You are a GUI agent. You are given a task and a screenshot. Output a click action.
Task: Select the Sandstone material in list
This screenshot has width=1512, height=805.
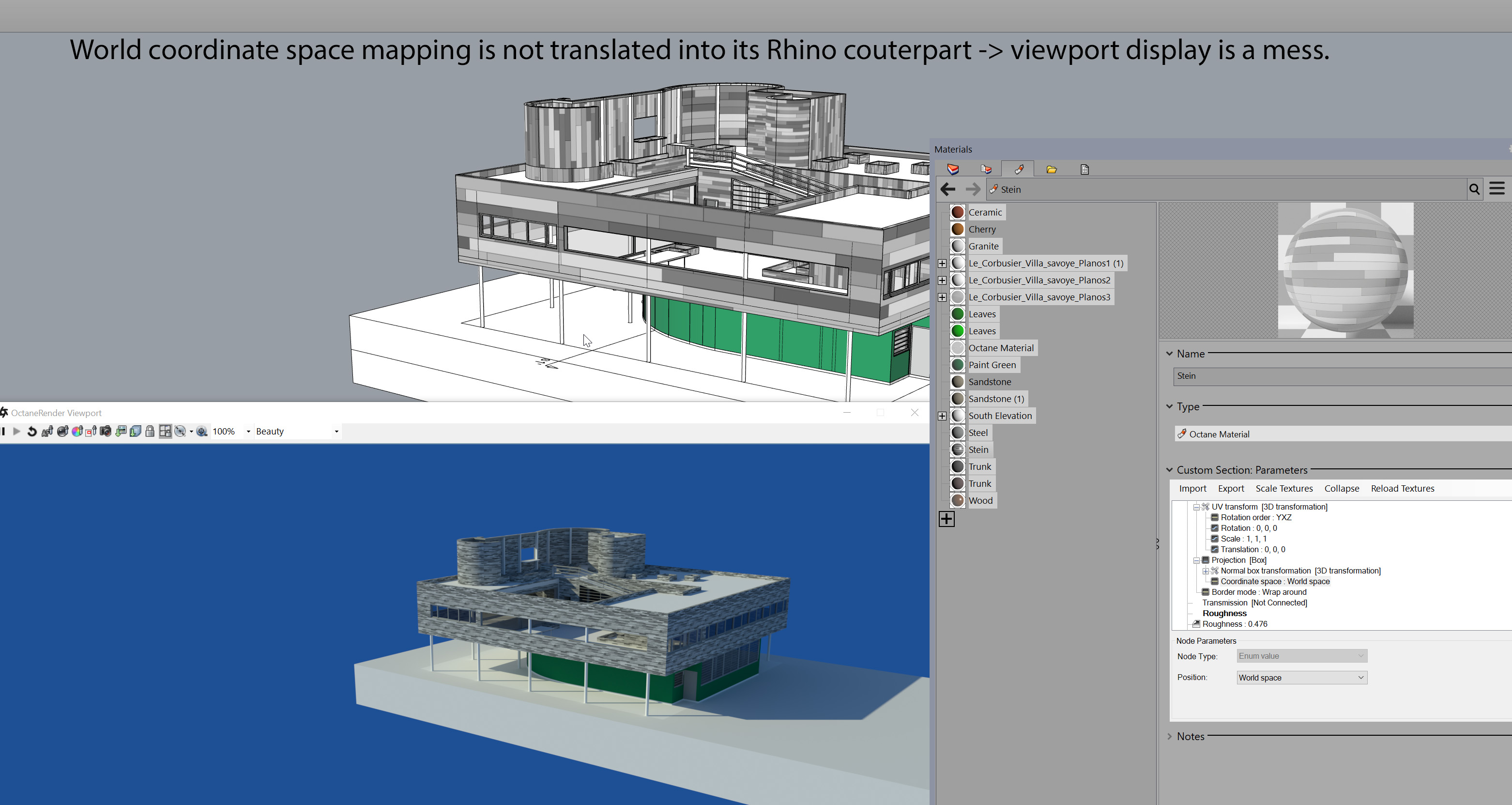[x=990, y=382]
